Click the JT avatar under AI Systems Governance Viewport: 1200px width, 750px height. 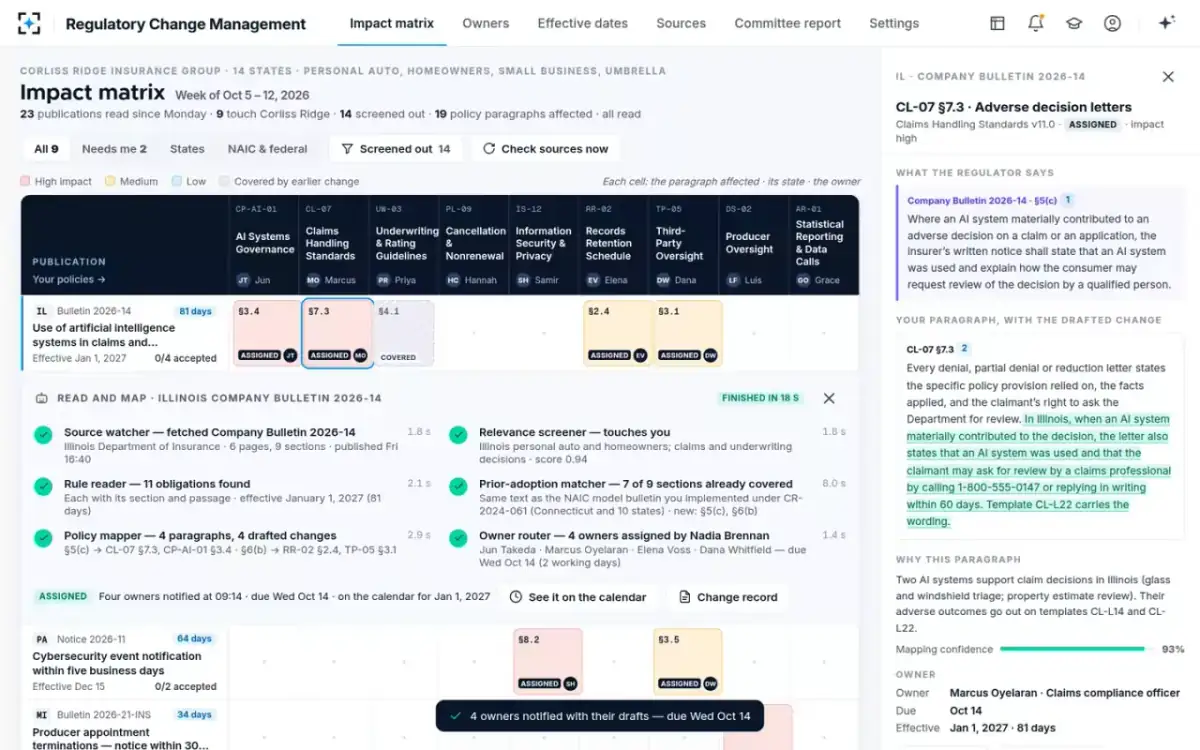243,280
